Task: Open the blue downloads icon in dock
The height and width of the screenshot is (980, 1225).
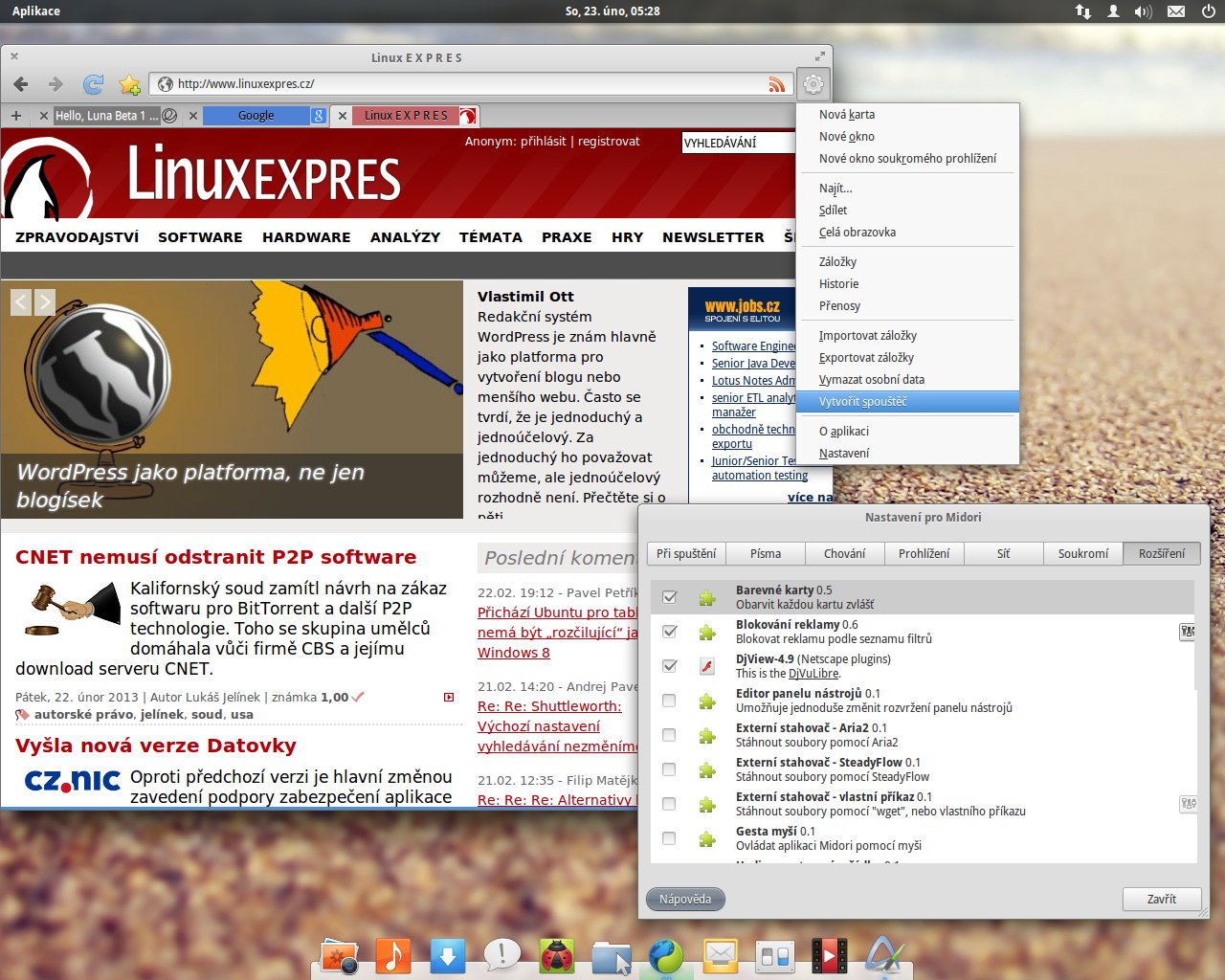Action: (x=447, y=955)
